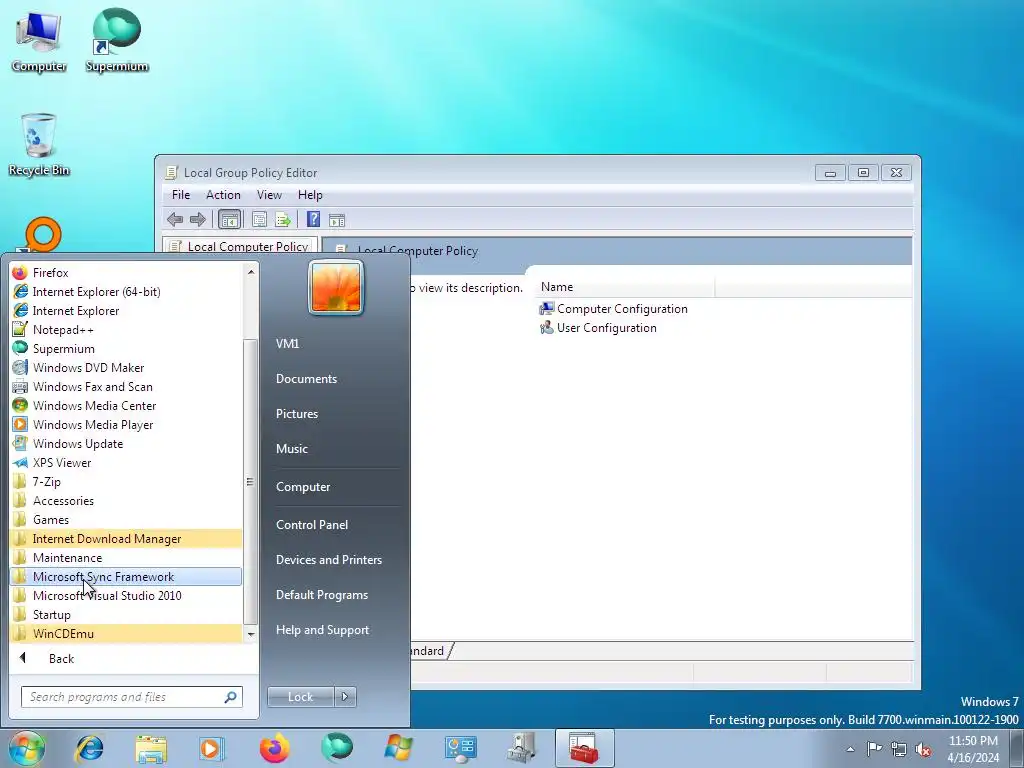Select the Supermium desktop shortcut
The width and height of the screenshot is (1024, 768).
[x=116, y=40]
